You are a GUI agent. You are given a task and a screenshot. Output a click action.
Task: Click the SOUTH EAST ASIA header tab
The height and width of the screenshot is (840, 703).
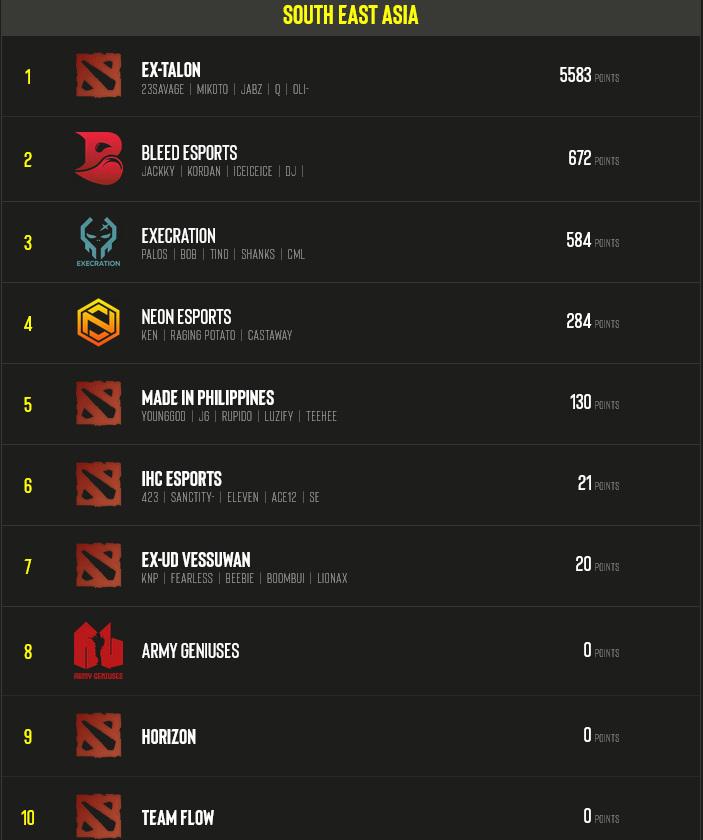(351, 15)
